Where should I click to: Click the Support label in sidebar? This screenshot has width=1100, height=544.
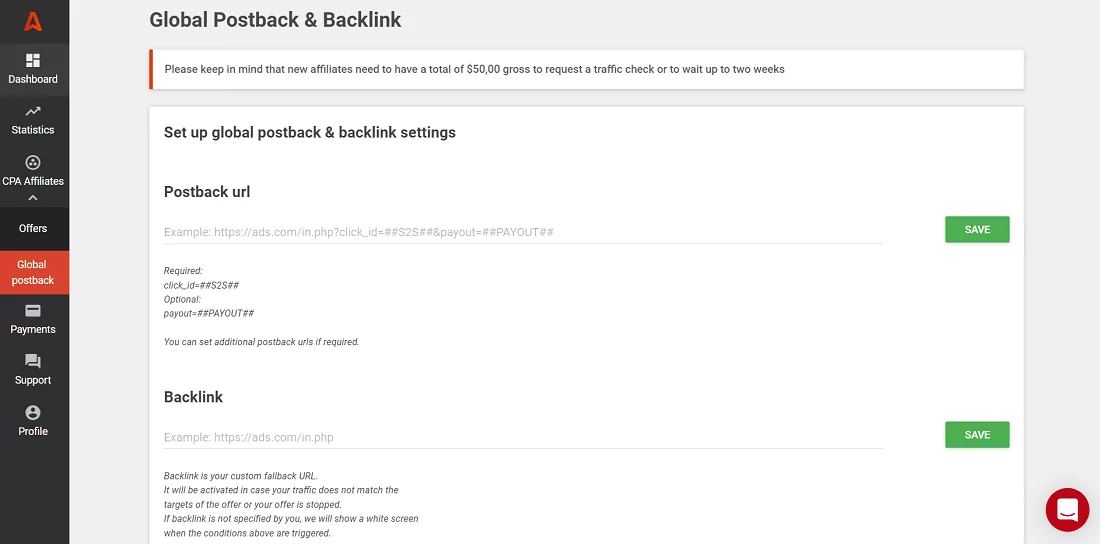[x=33, y=380]
